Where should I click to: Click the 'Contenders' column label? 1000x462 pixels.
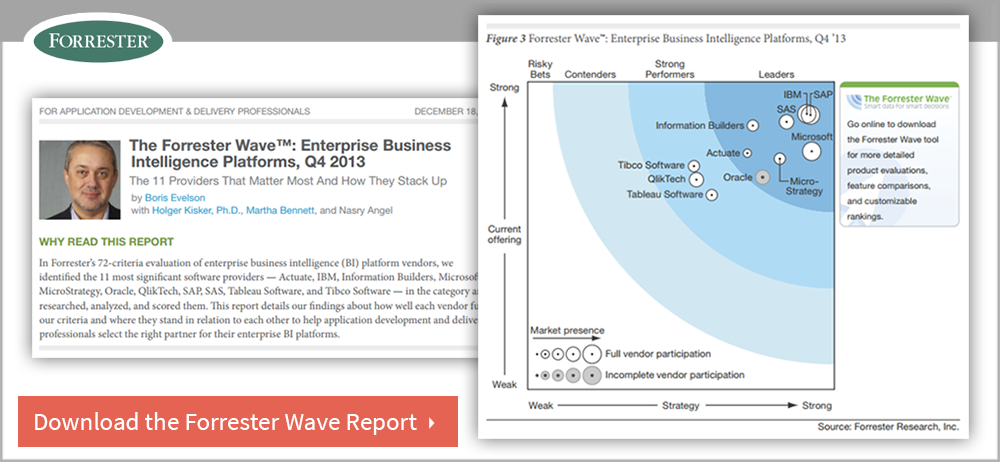tap(591, 74)
